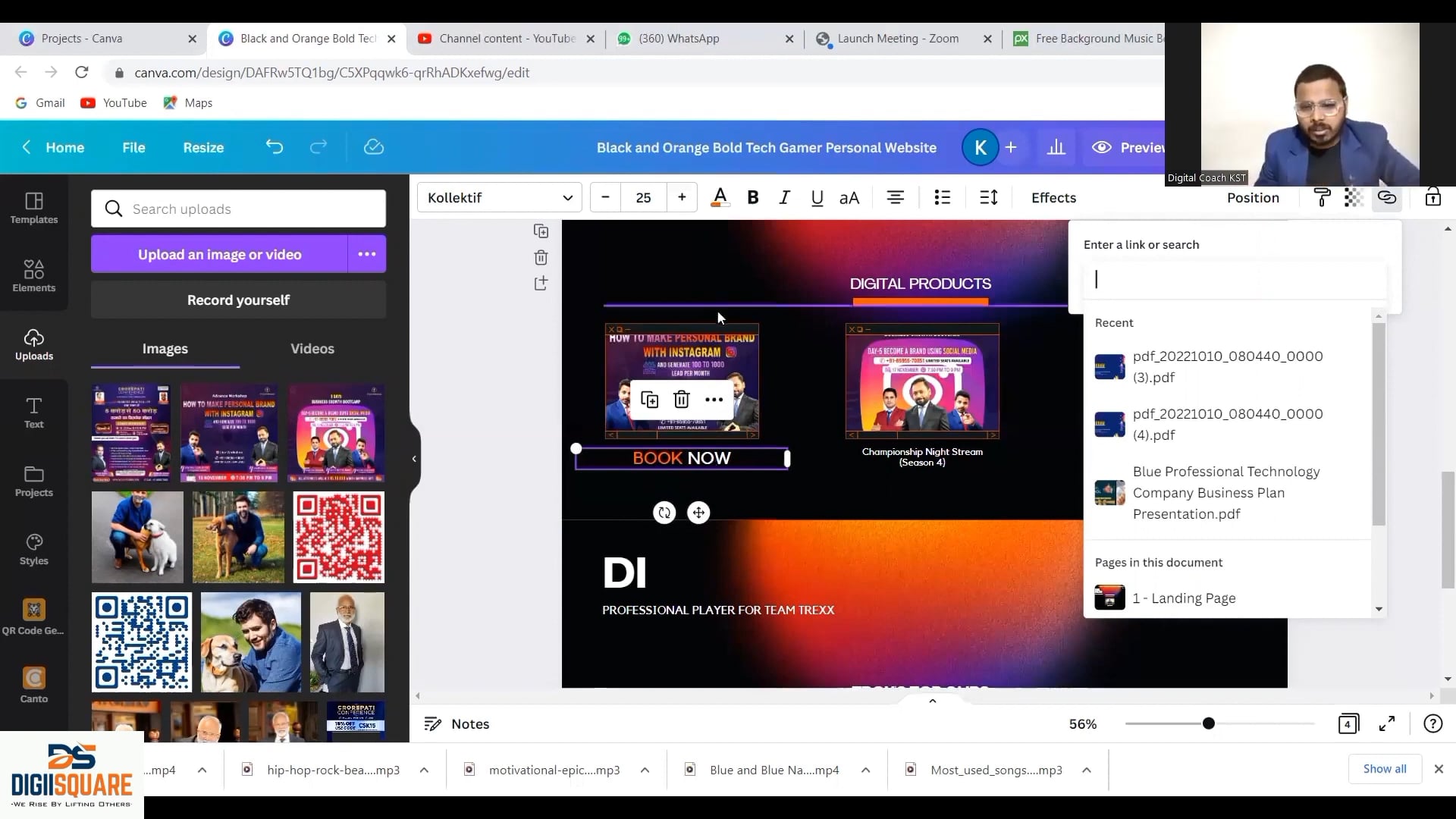This screenshot has height=819, width=1456.
Task: Switch to the Images tab
Action: (165, 349)
